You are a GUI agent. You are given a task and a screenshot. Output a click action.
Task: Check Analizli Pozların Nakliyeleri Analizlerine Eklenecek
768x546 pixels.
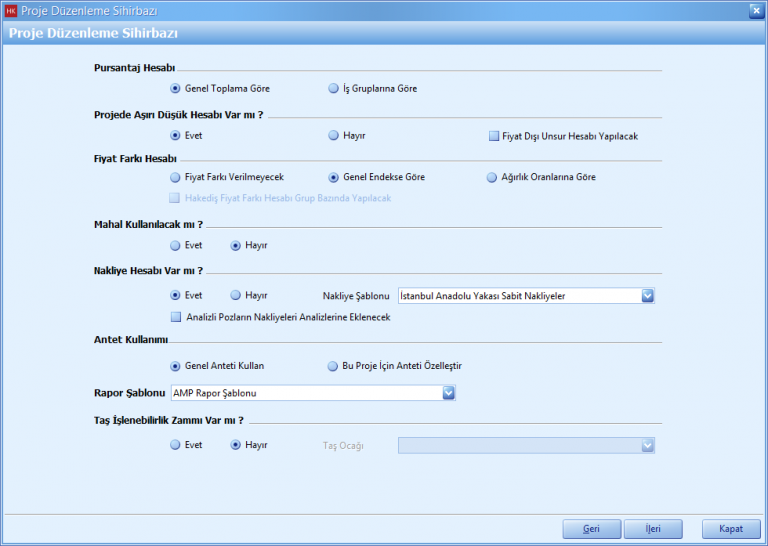176,317
